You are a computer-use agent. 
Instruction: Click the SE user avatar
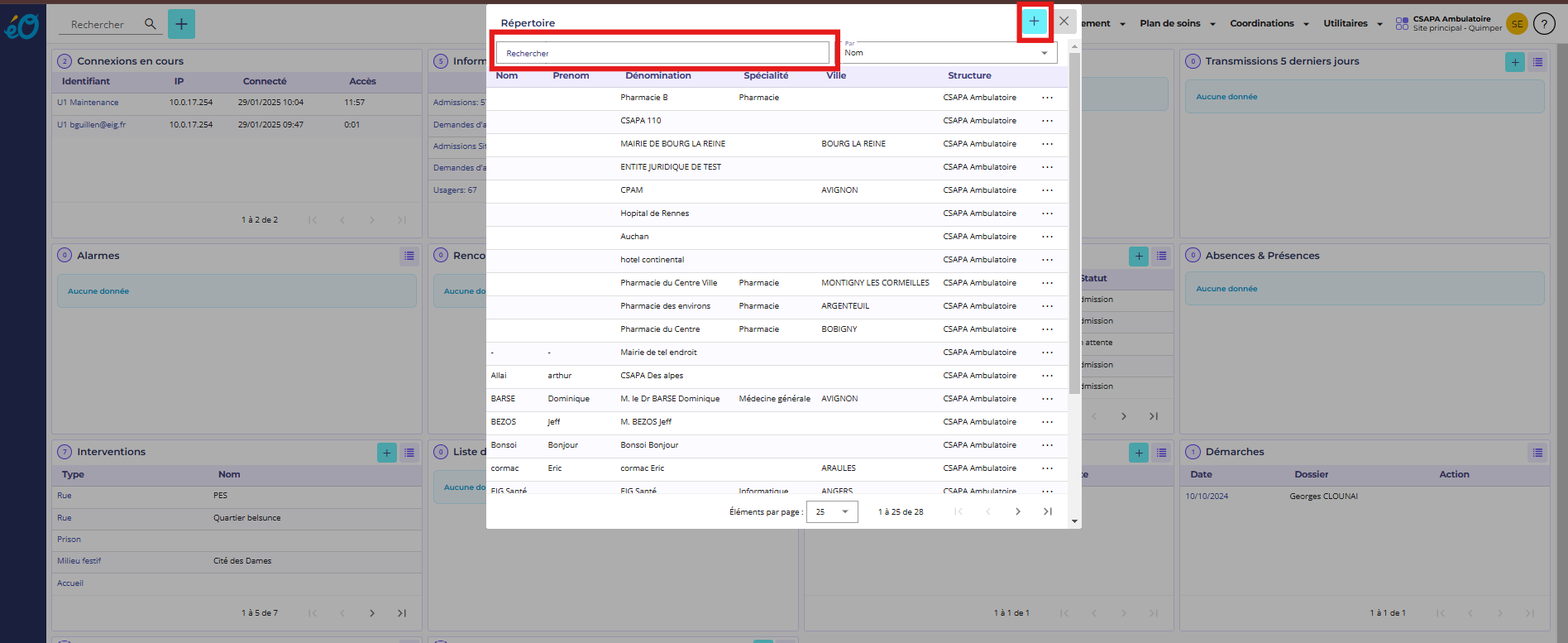(1517, 24)
